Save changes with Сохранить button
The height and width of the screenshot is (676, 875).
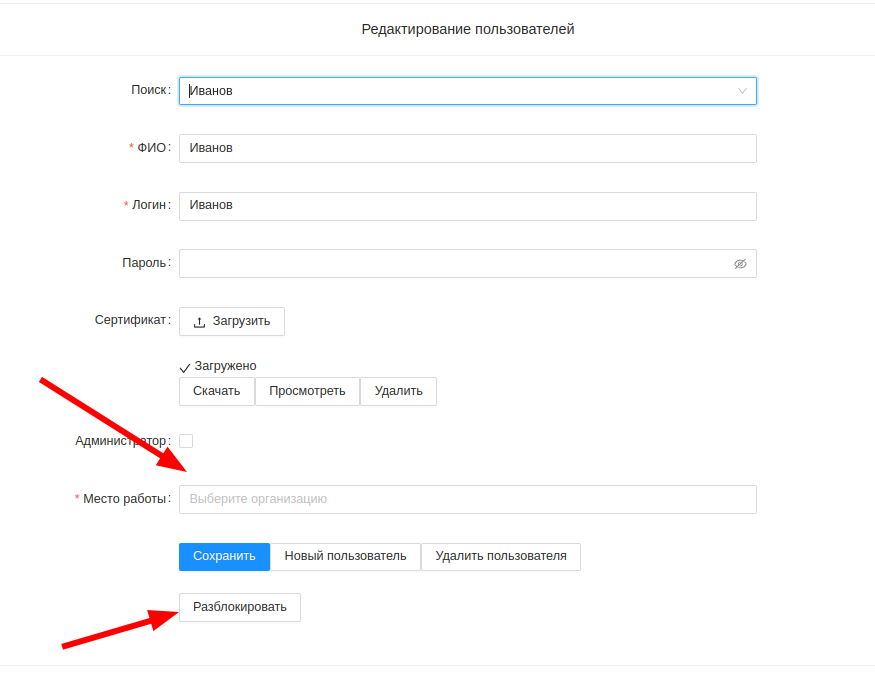pos(224,557)
